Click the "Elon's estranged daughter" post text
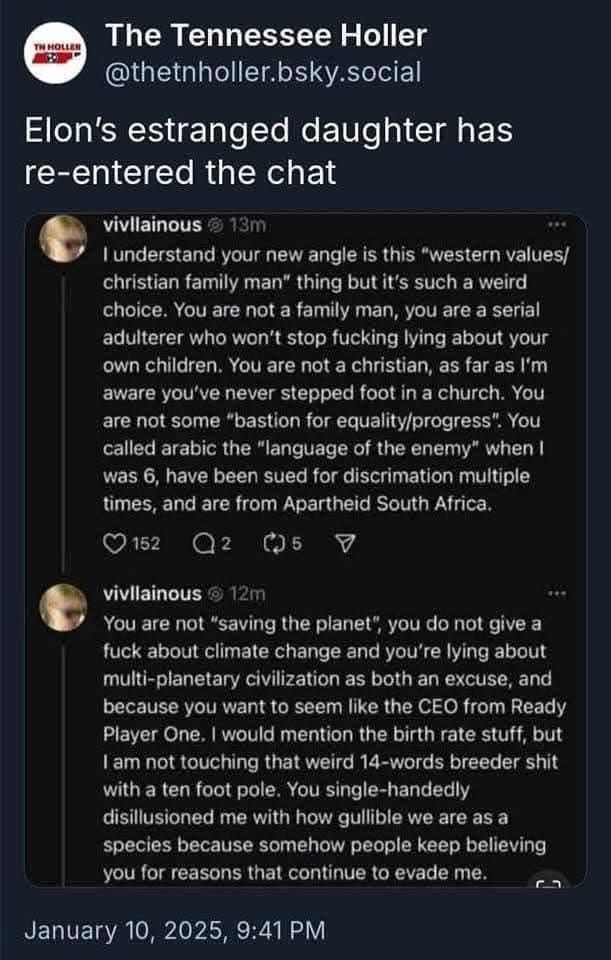This screenshot has width=611, height=960. coord(268,152)
